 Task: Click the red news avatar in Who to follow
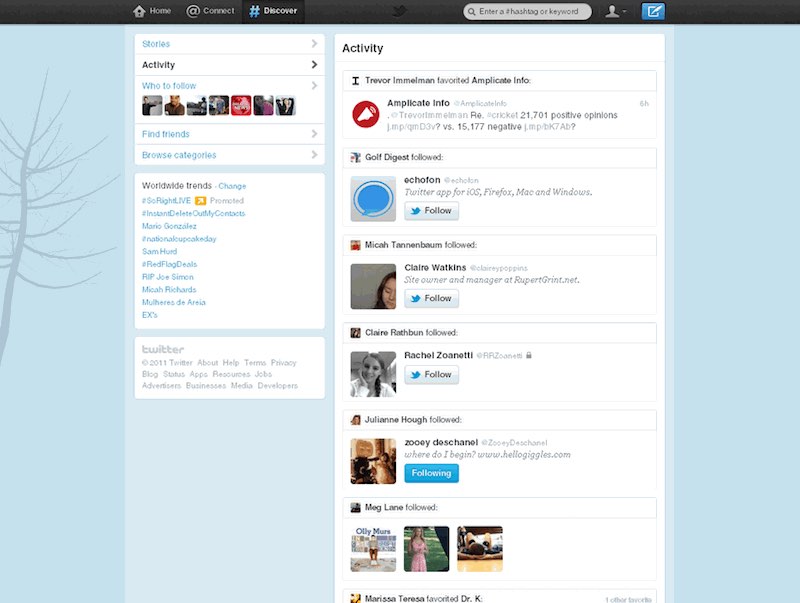pyautogui.click(x=241, y=106)
